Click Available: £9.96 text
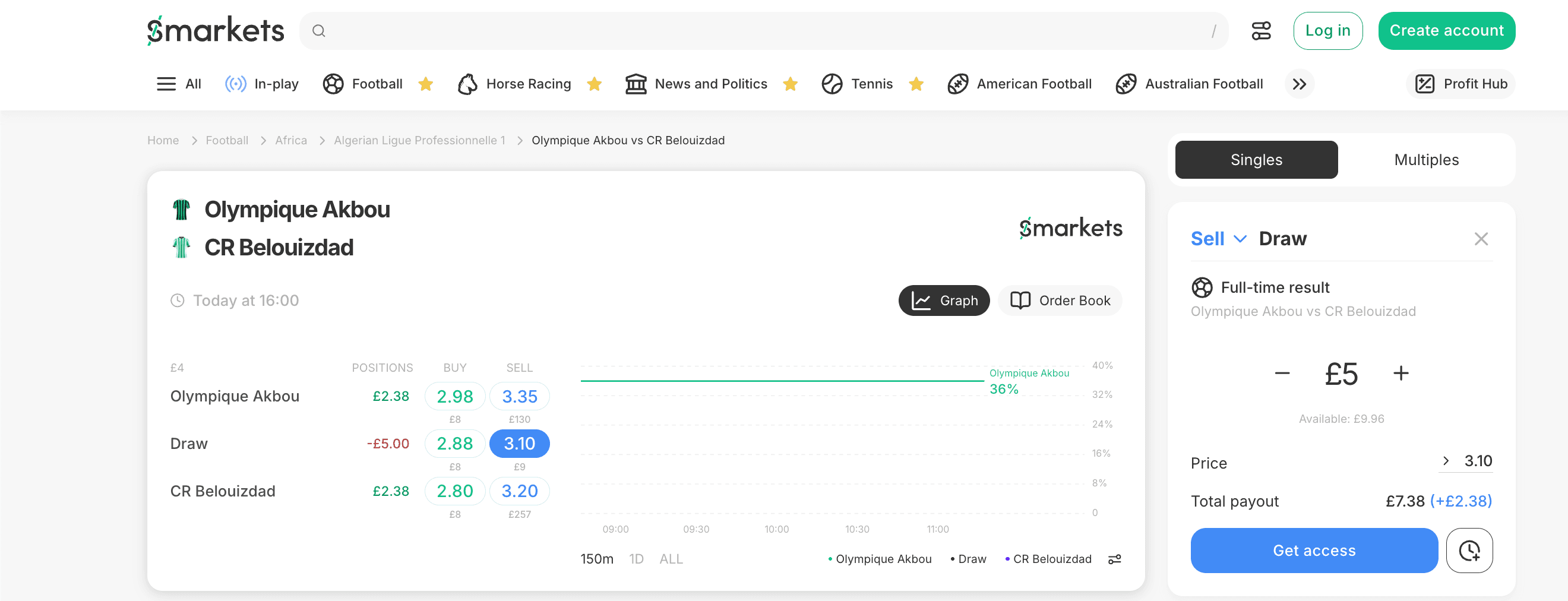Viewport: 1568px width, 601px height. tap(1341, 419)
